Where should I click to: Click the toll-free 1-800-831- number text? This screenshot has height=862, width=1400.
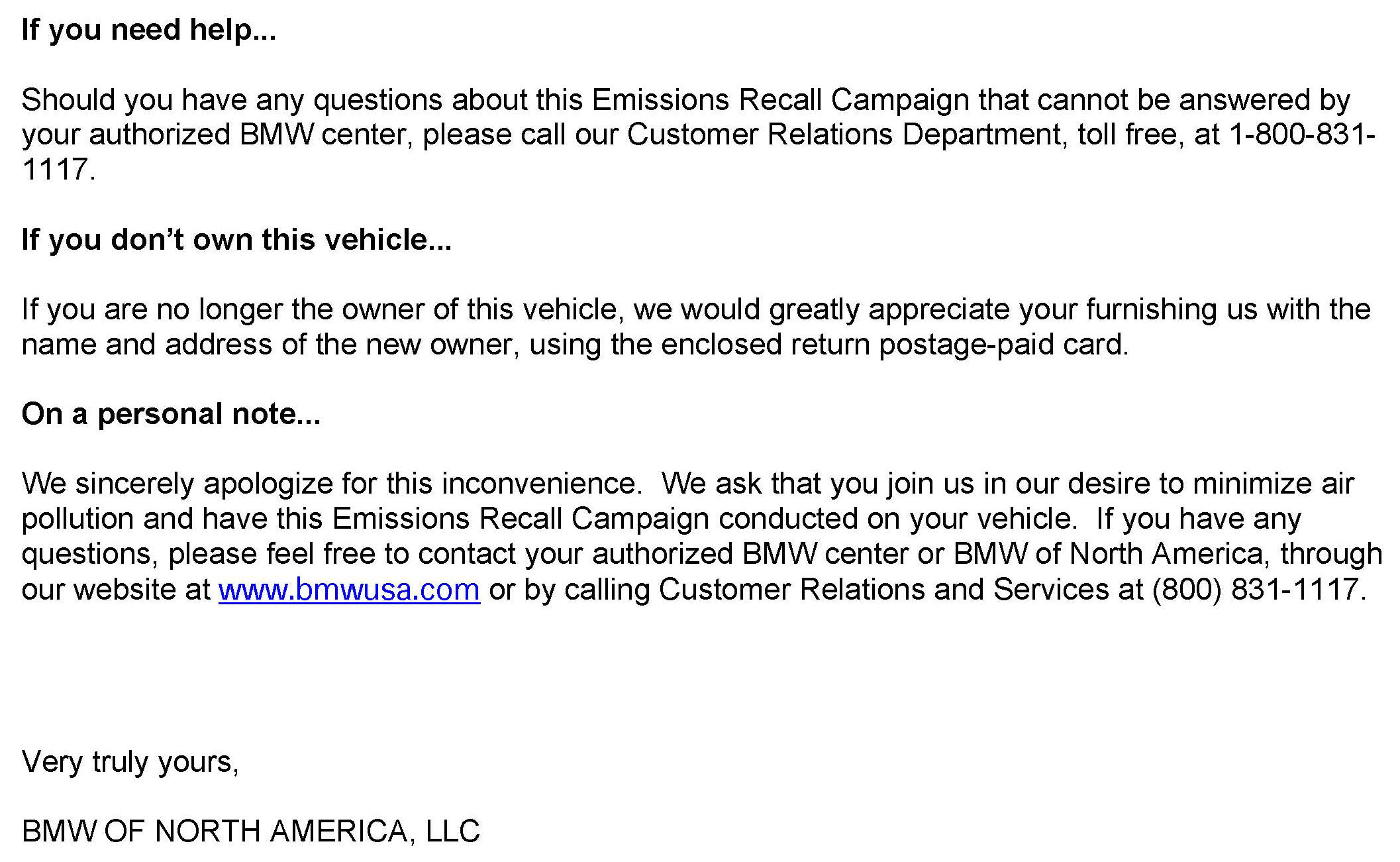pos(1302,135)
